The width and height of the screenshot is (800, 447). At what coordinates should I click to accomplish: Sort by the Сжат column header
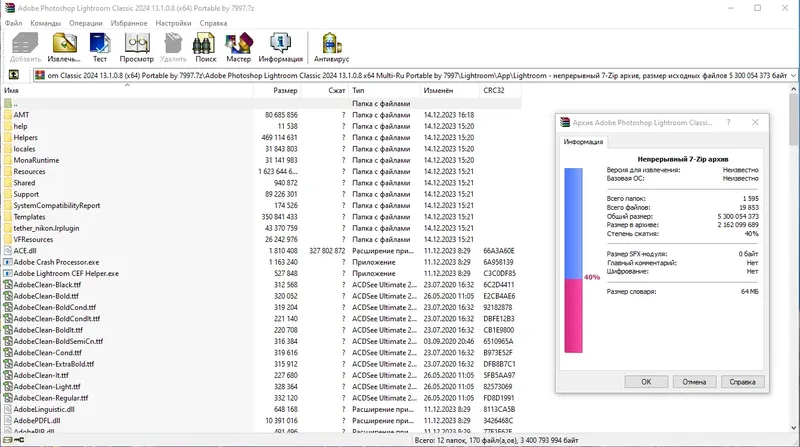click(x=324, y=90)
